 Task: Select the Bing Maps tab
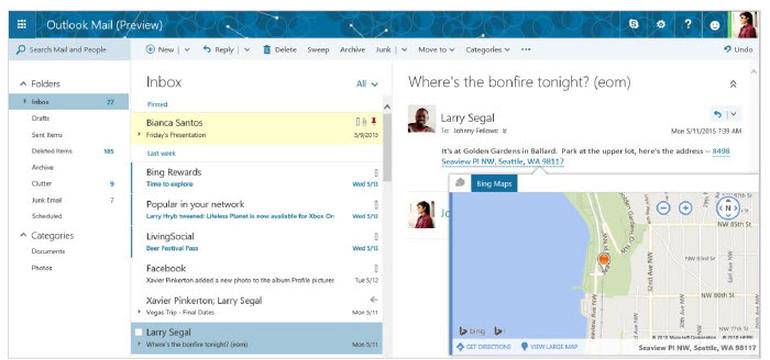coord(494,184)
